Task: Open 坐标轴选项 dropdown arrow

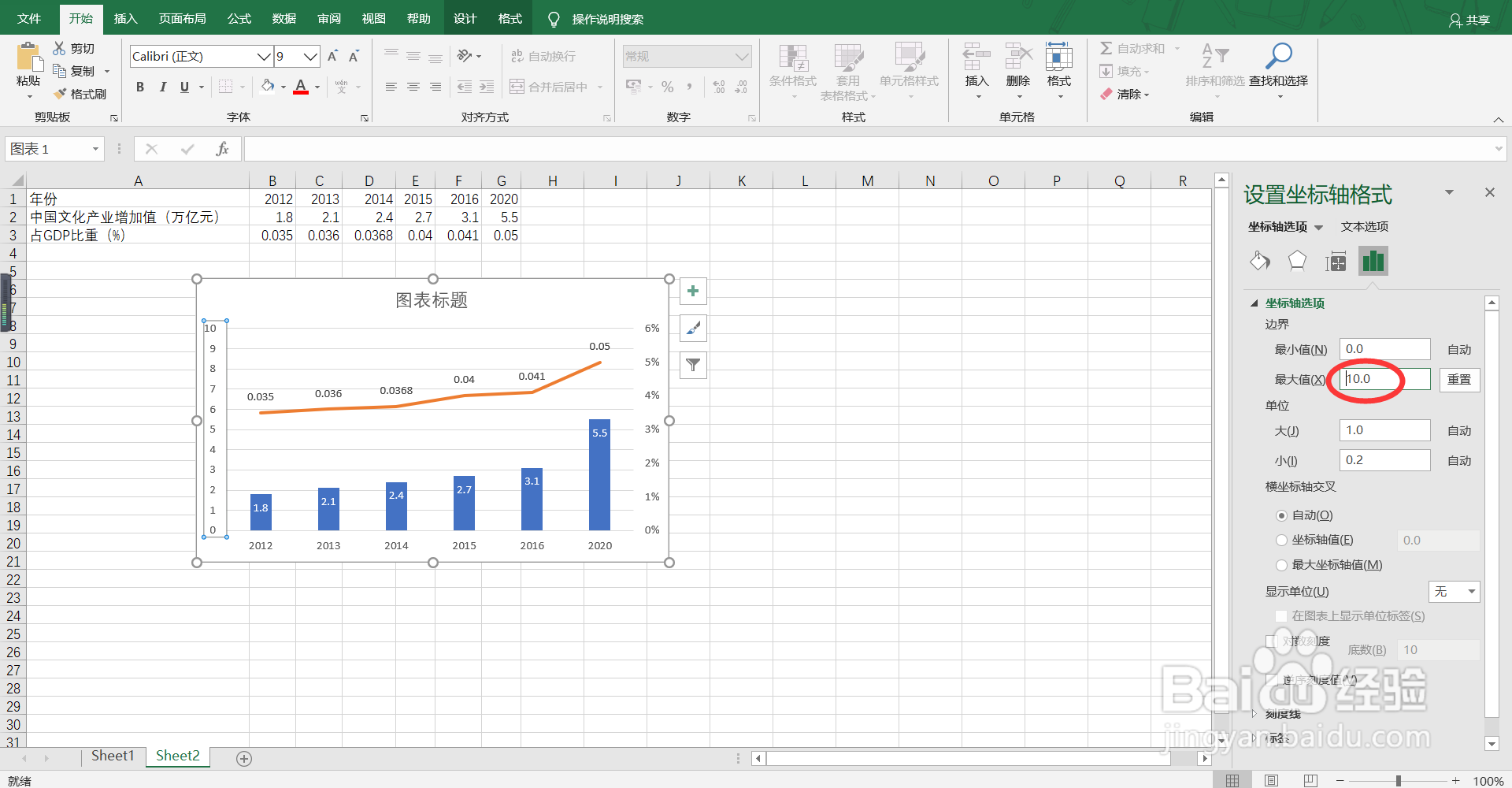Action: click(1319, 228)
